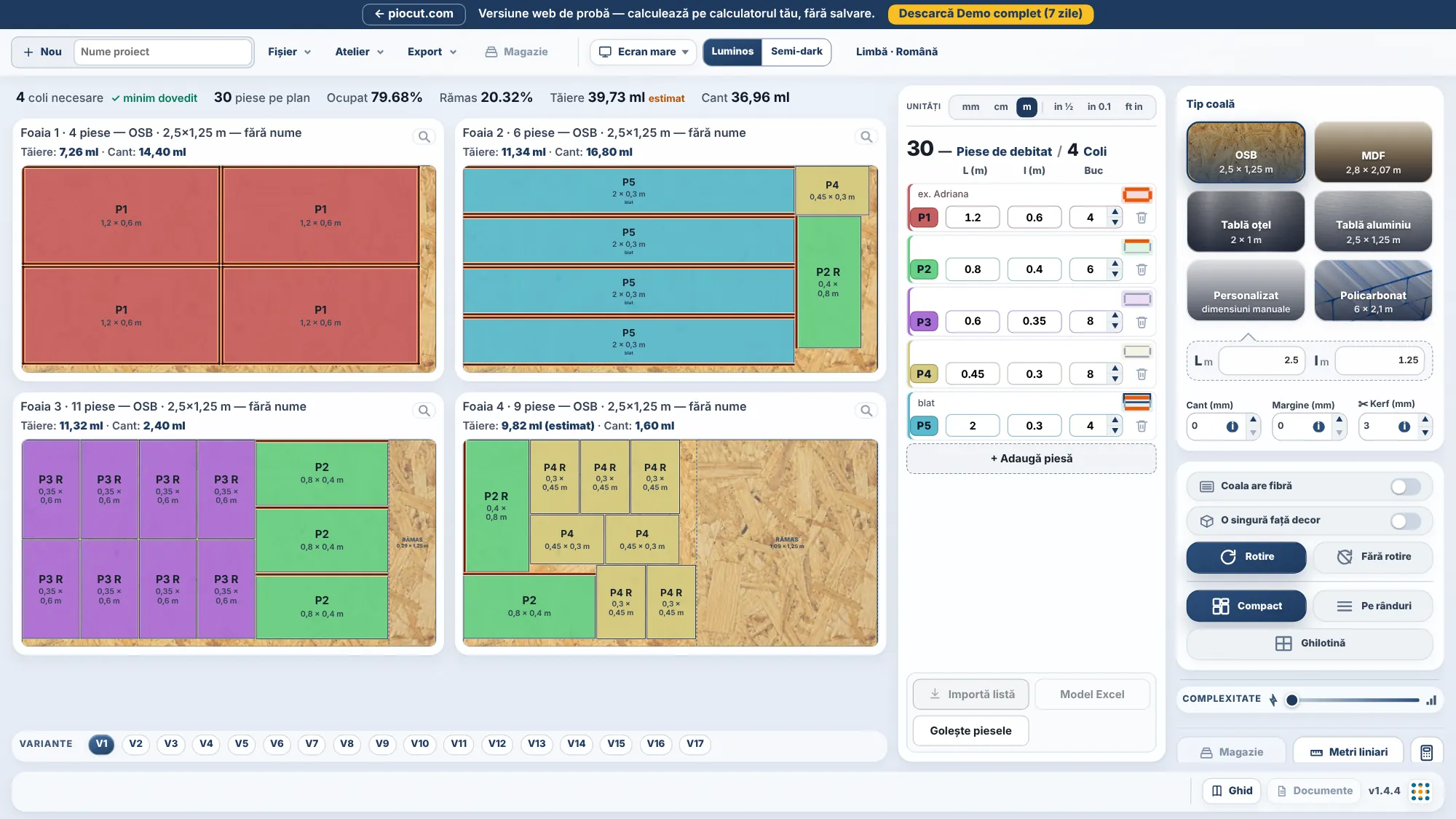Click P1 orange edge-banding color swatch
Image resolution: width=1456 pixels, height=819 pixels.
point(1136,194)
